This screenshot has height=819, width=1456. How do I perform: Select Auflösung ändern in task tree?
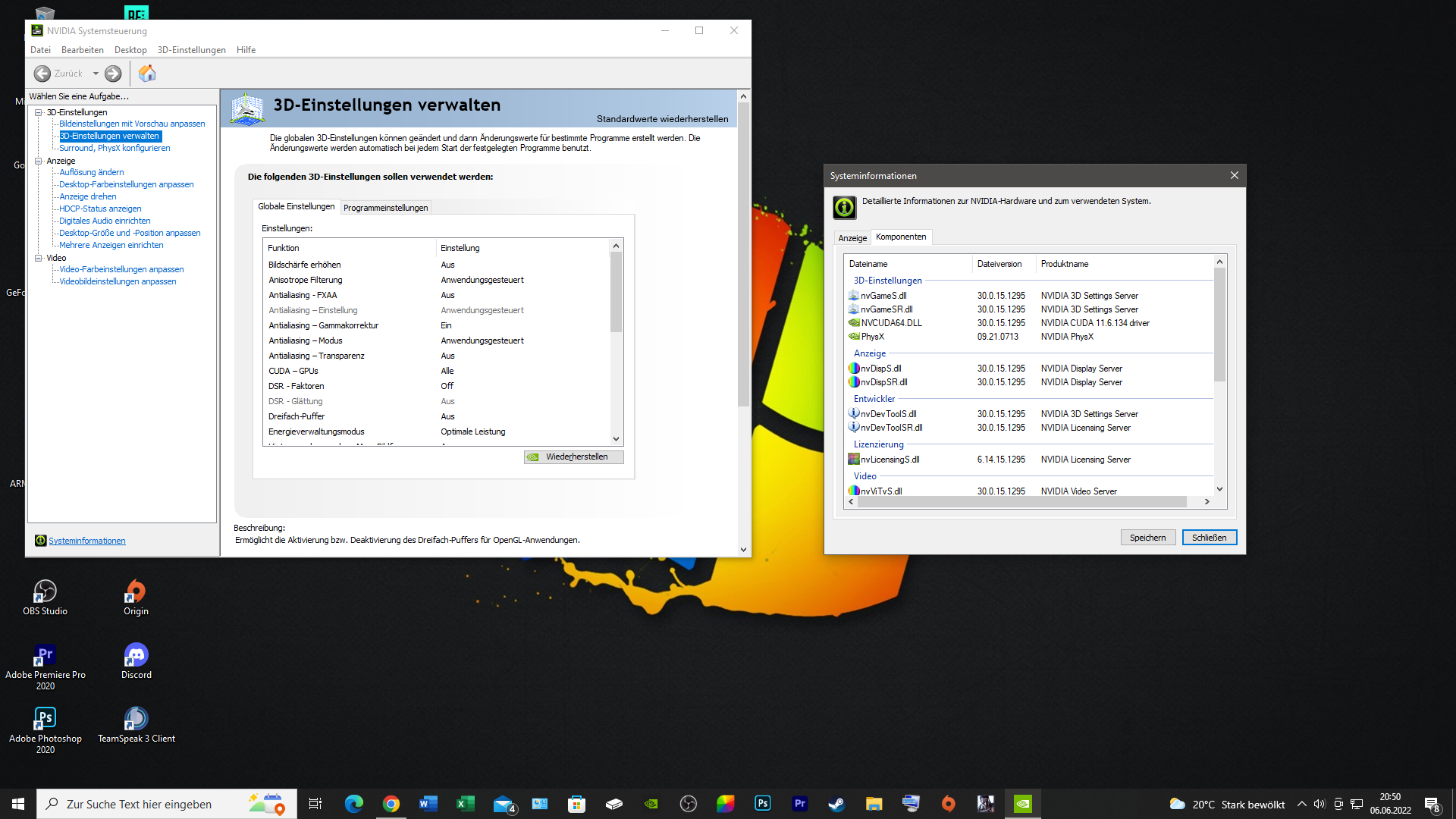pyautogui.click(x=92, y=172)
